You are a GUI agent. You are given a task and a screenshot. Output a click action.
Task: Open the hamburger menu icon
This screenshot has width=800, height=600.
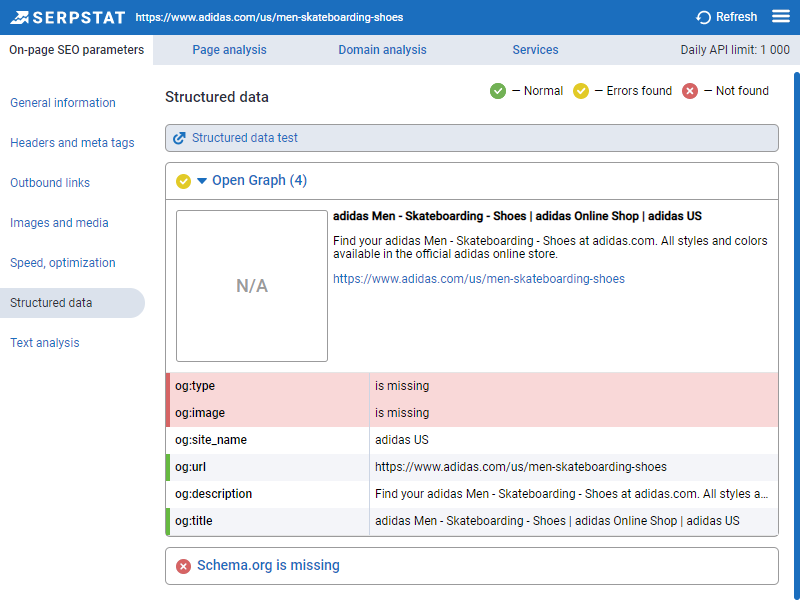pyautogui.click(x=781, y=17)
